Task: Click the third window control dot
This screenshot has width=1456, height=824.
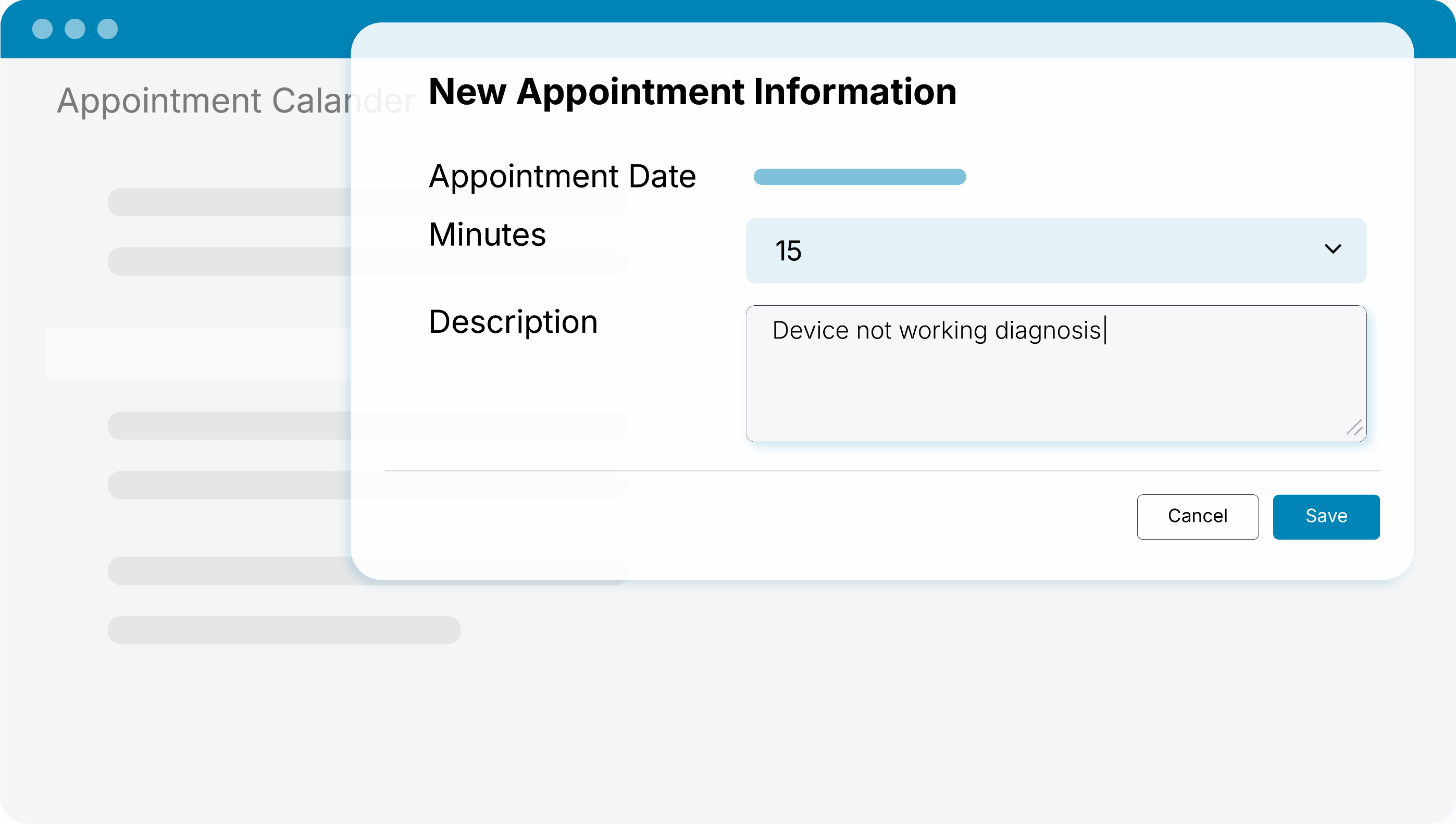Action: 107,29
